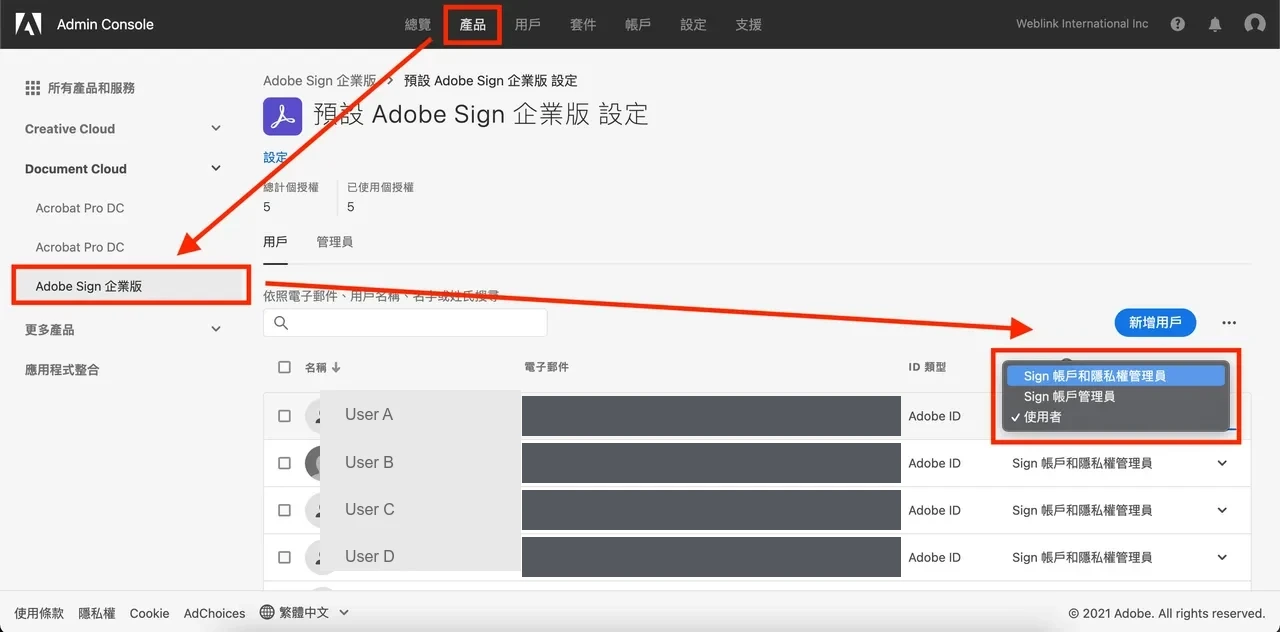Open the role dropdown for User B
This screenshot has width=1280, height=632.
click(x=1222, y=463)
